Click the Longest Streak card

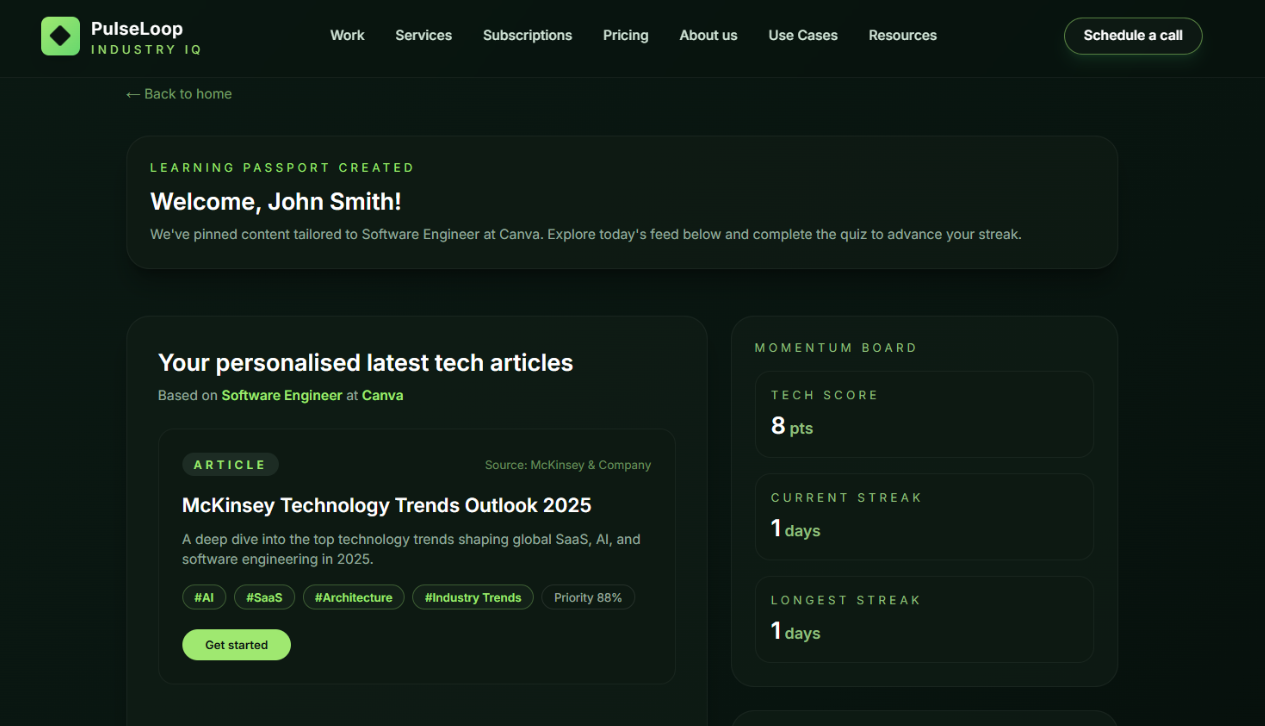click(x=924, y=619)
